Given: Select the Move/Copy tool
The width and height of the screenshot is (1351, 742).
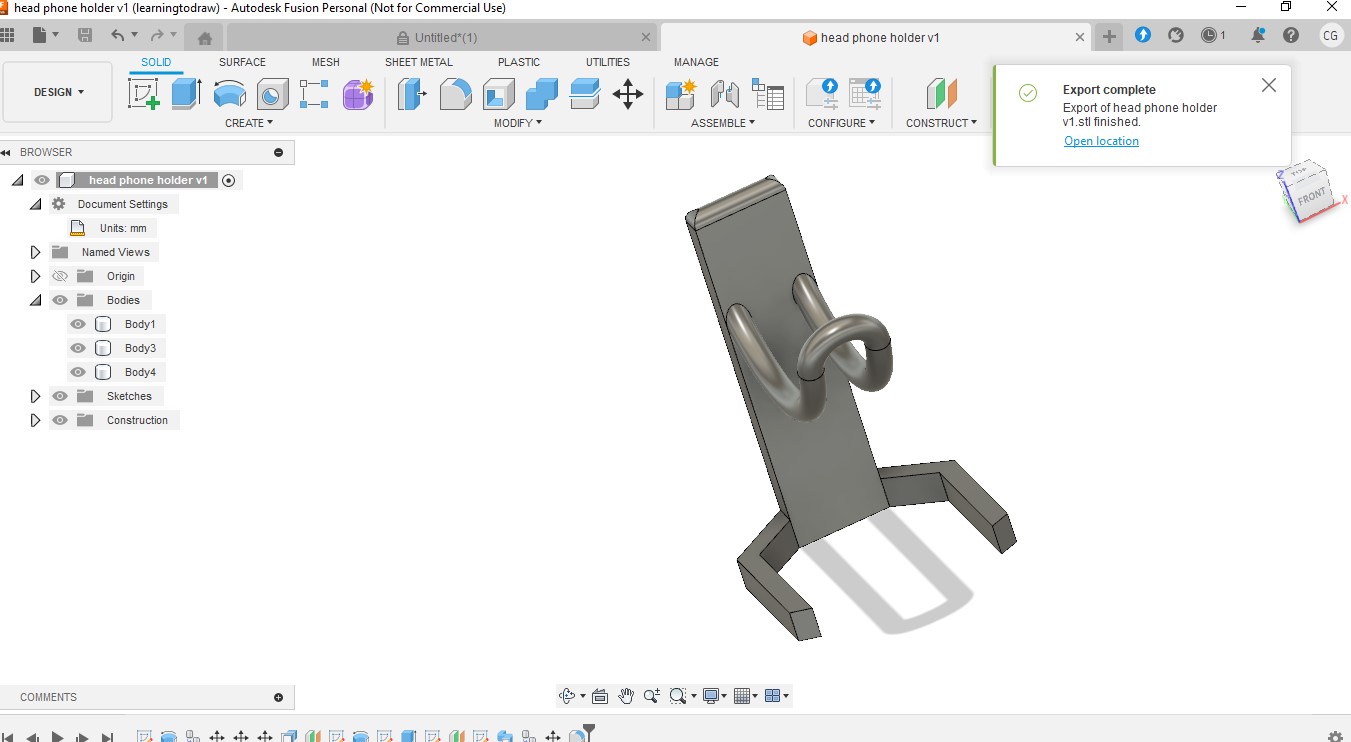Looking at the screenshot, I should [x=628, y=94].
